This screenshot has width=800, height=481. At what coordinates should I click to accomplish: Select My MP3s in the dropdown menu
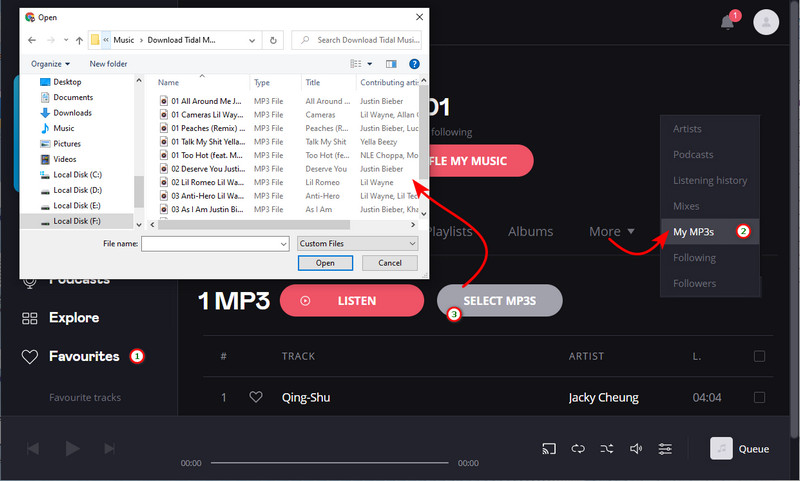pos(710,232)
